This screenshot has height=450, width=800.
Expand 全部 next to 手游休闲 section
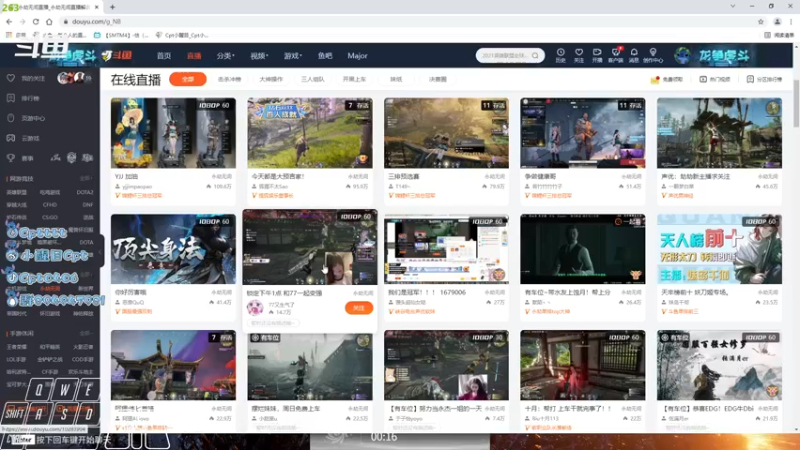point(86,333)
